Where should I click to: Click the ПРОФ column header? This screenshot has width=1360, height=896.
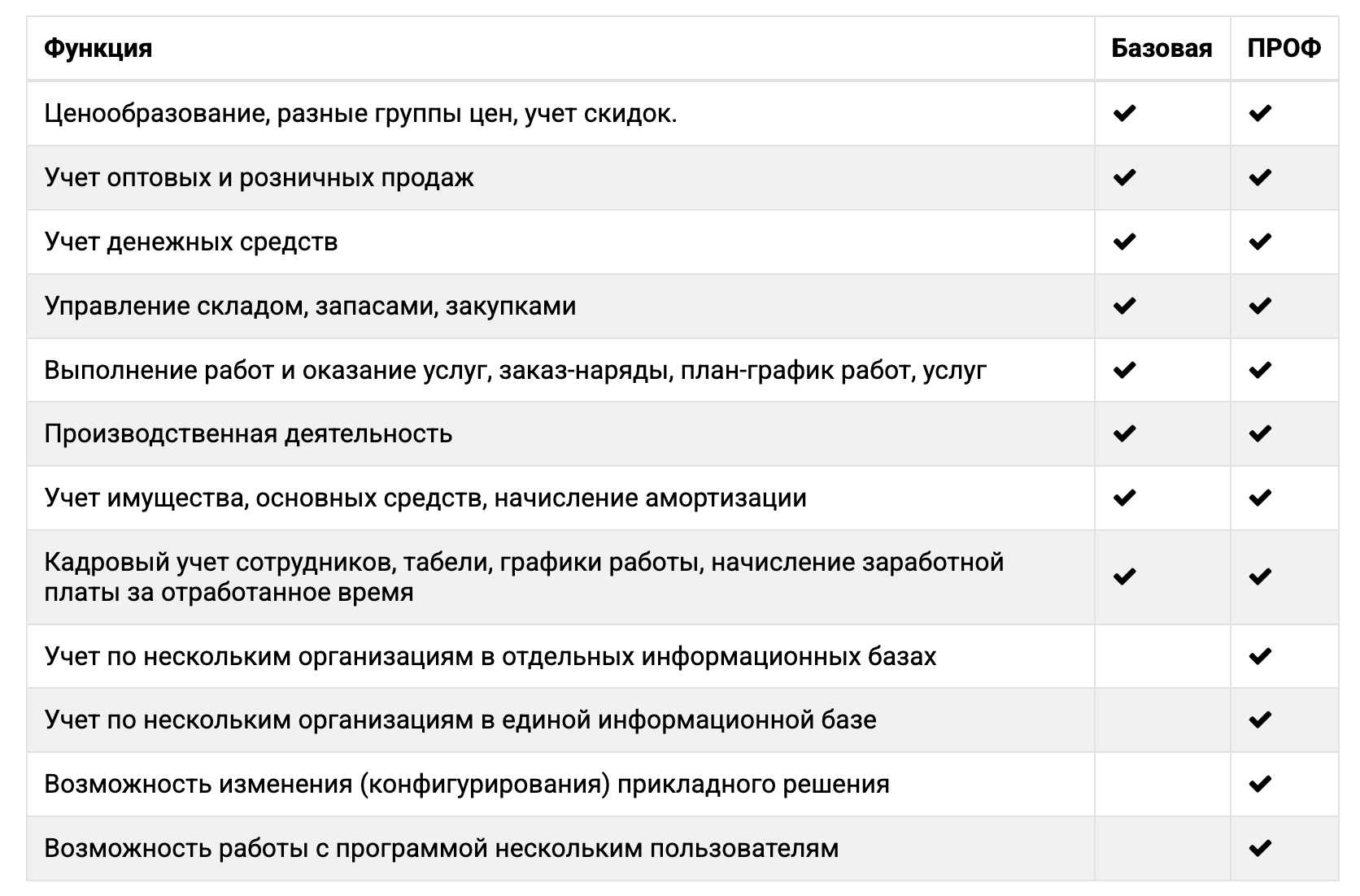pyautogui.click(x=1284, y=49)
